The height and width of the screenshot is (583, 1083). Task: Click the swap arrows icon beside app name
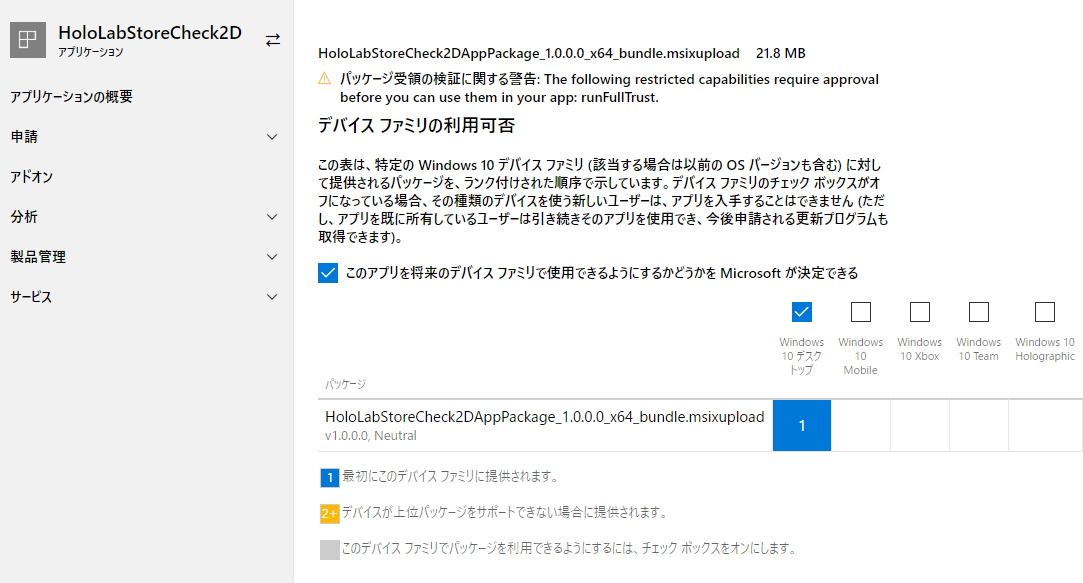pyautogui.click(x=273, y=40)
